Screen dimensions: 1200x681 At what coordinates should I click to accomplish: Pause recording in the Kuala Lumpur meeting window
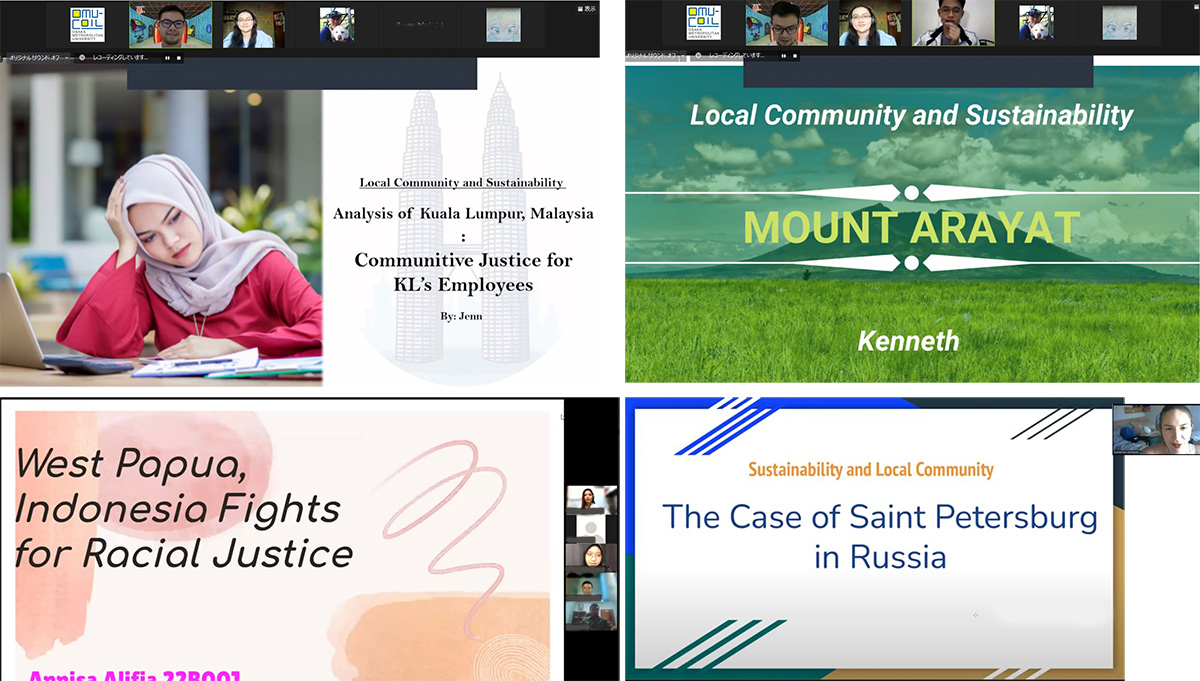click(x=166, y=57)
